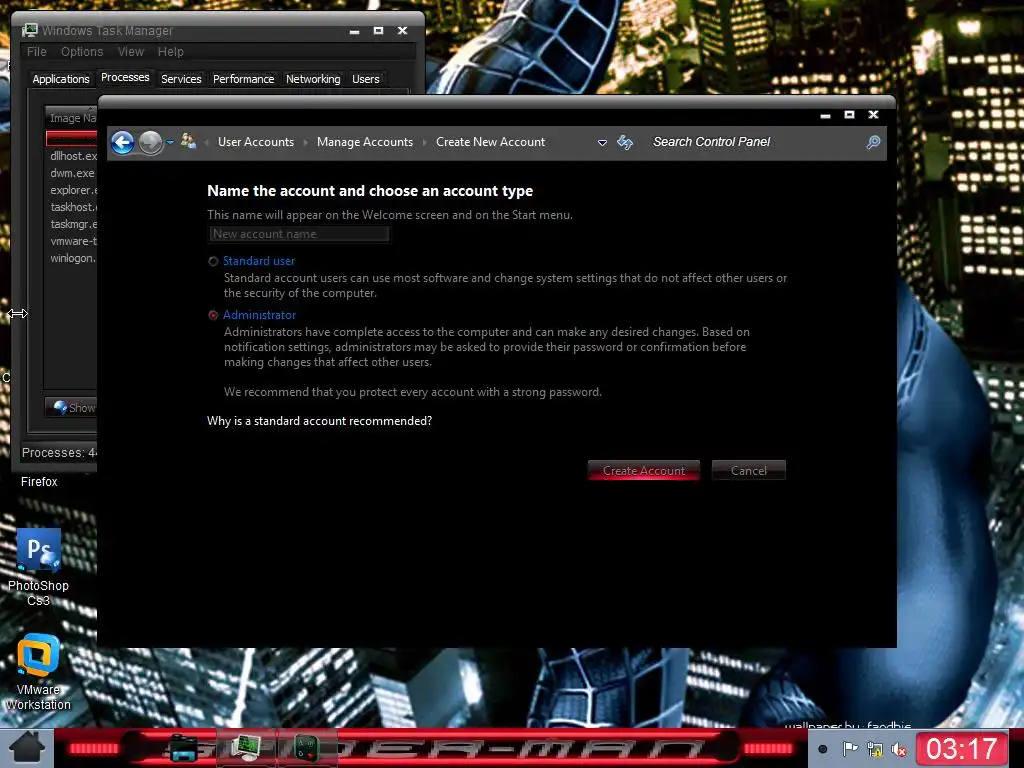Open 'Why is a standard account recommended?' link
Viewport: 1024px width, 768px height.
pos(319,421)
